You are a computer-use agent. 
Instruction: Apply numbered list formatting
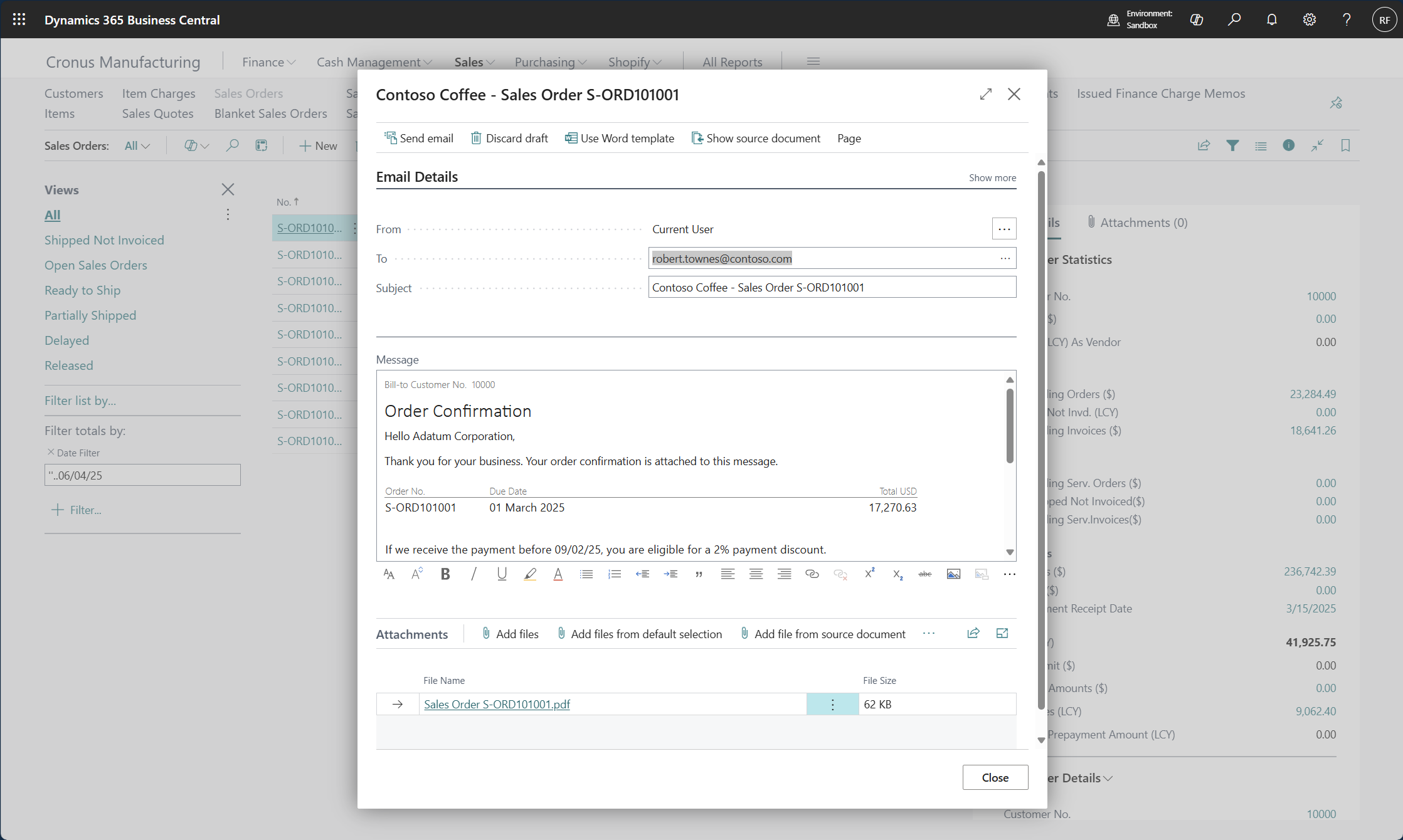click(x=615, y=574)
